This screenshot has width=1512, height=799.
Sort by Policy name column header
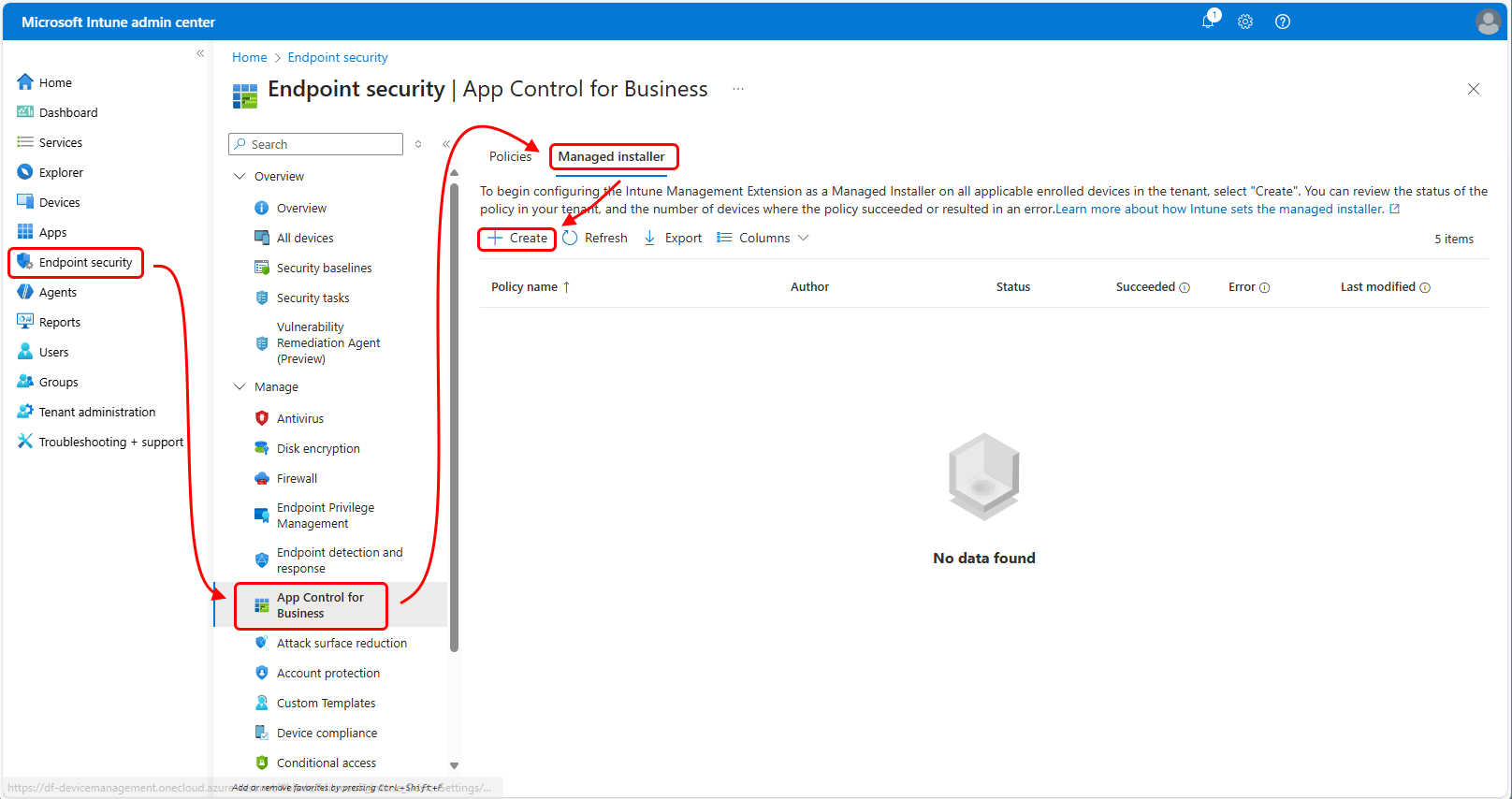click(524, 287)
